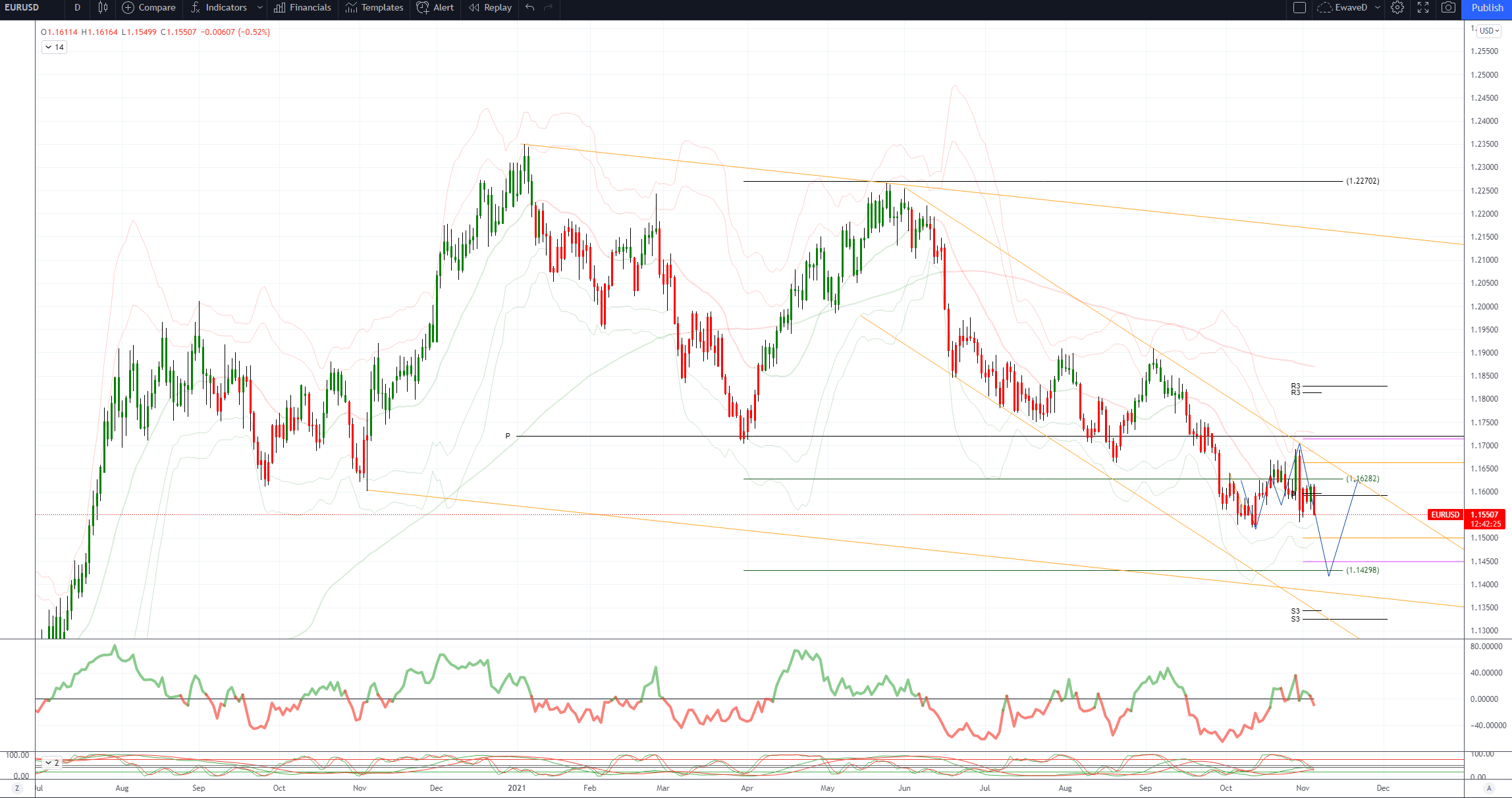
Task: Open the EwaveD saved layout cloud
Action: click(x=1342, y=8)
